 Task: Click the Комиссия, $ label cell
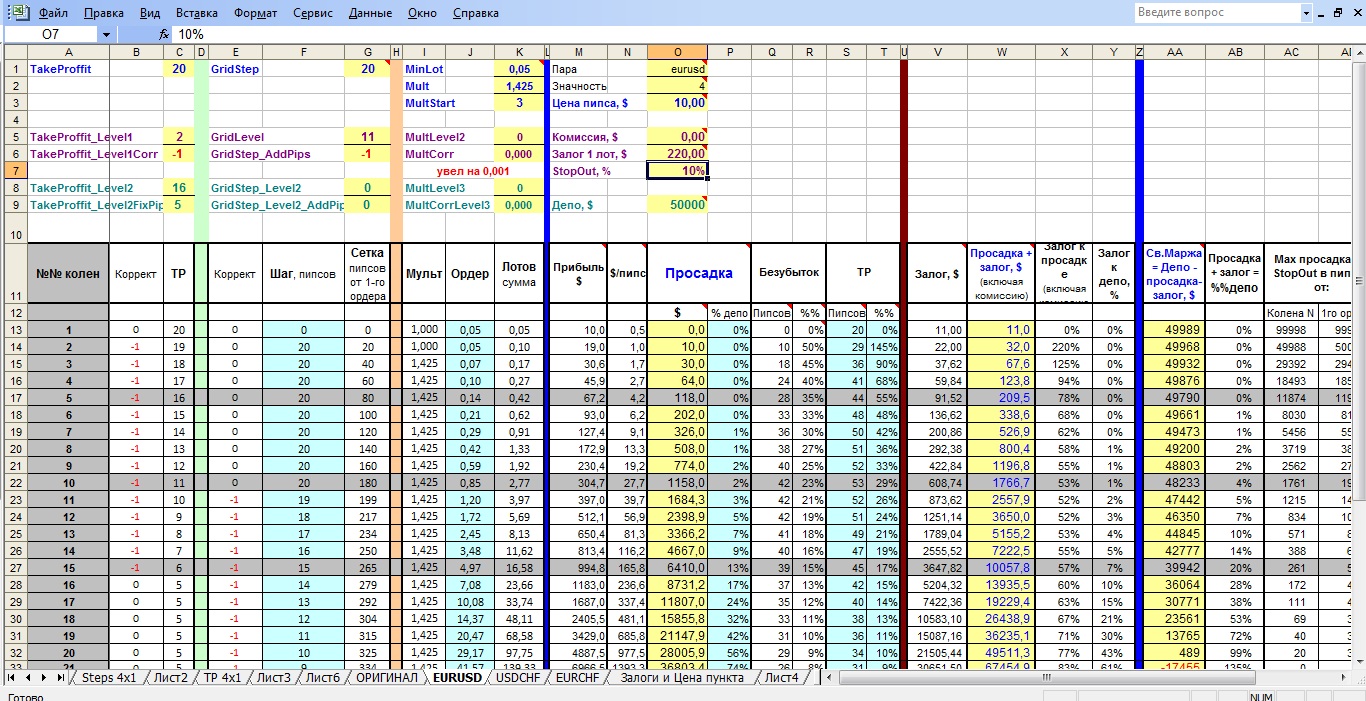pos(579,137)
